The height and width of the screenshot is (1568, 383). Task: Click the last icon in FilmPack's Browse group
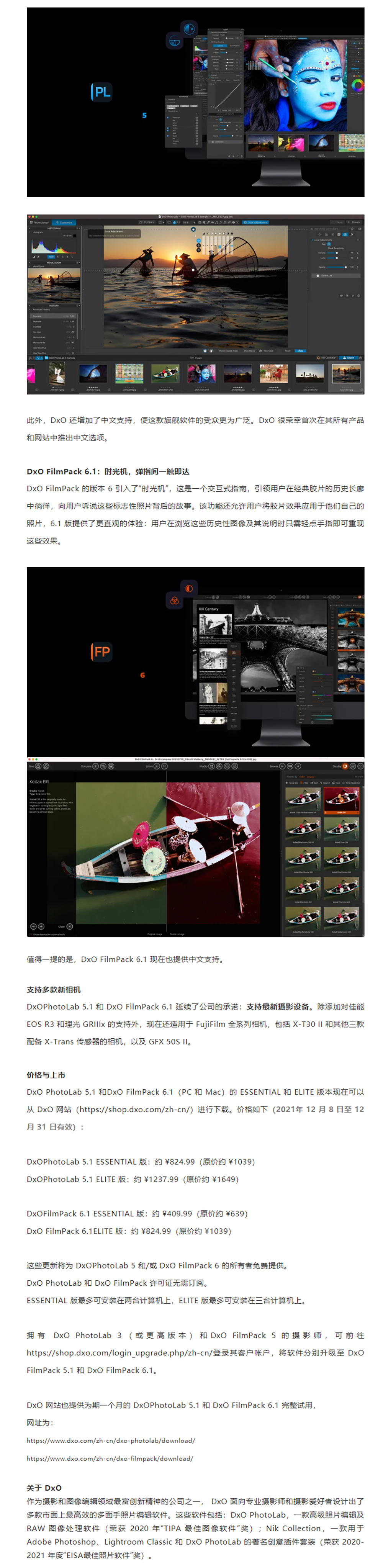coord(298,766)
